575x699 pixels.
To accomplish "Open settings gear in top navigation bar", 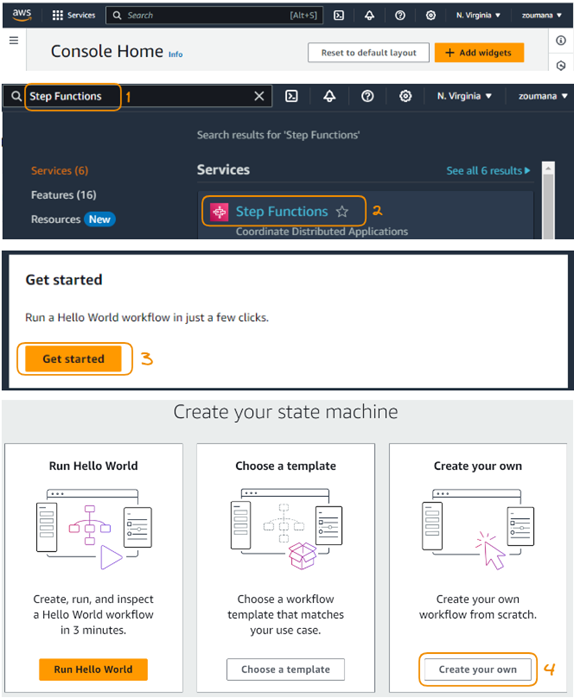I will coord(431,15).
